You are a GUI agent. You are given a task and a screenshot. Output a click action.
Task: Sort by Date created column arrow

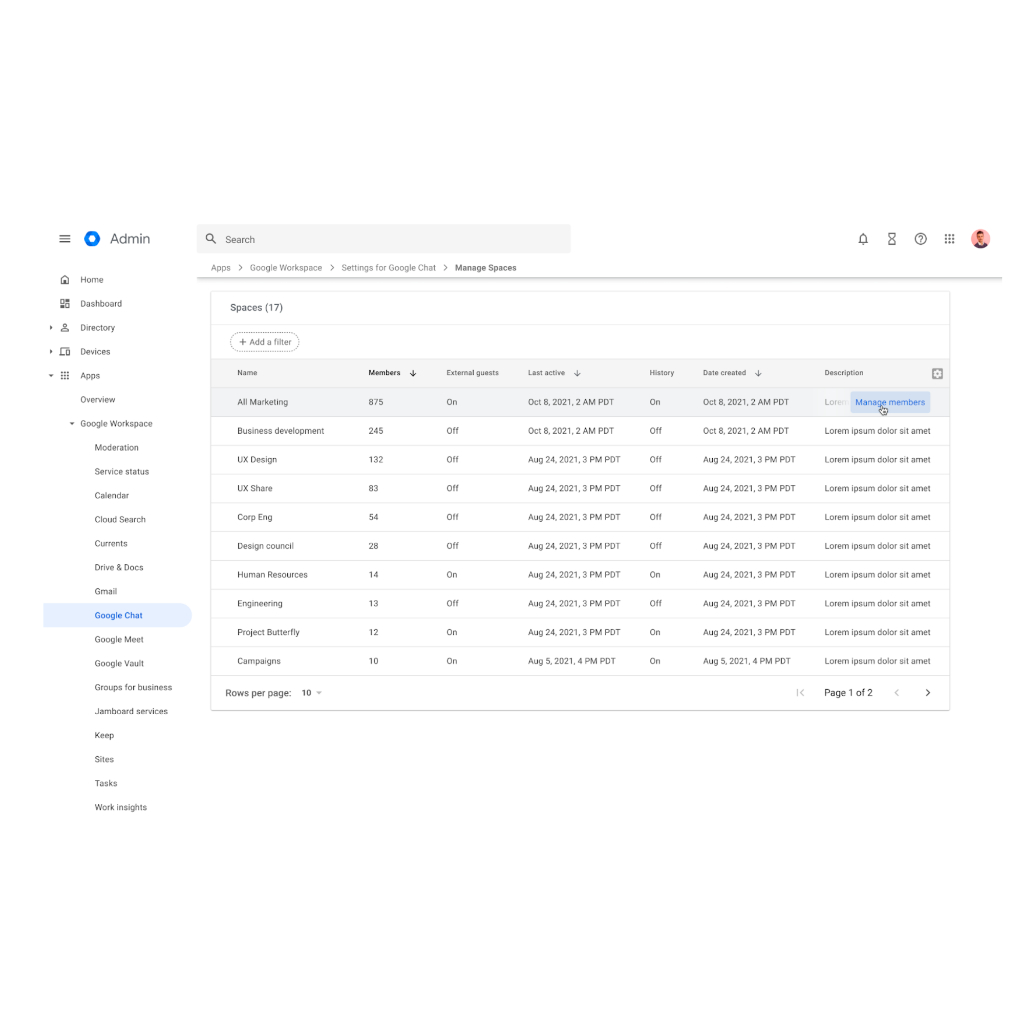pos(758,374)
